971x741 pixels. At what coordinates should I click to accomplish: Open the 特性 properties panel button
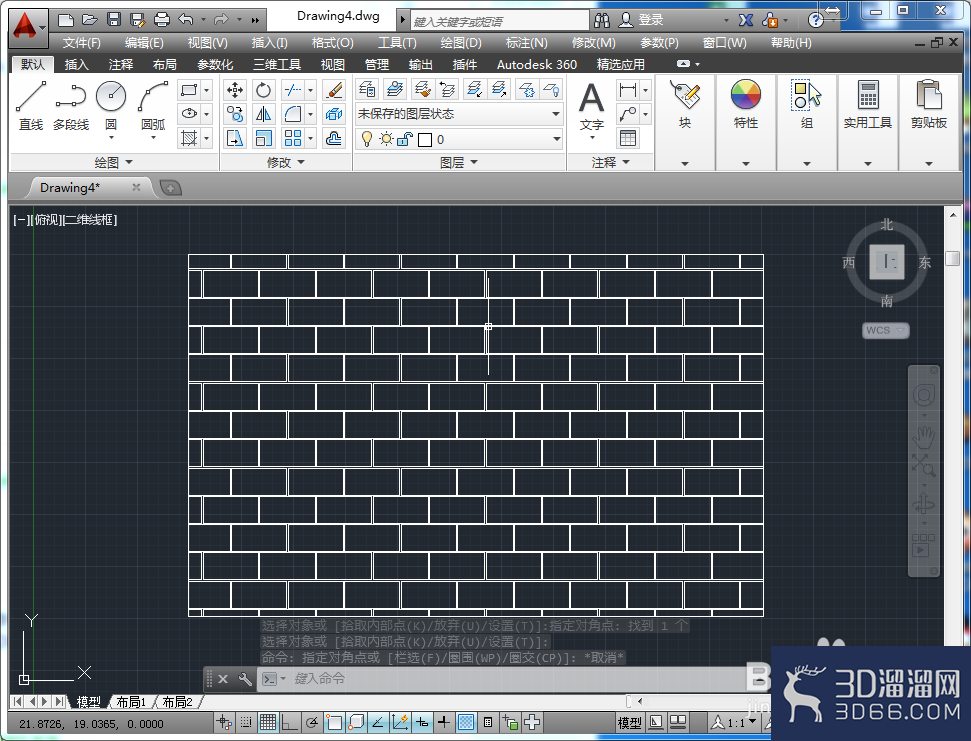pyautogui.click(x=746, y=122)
